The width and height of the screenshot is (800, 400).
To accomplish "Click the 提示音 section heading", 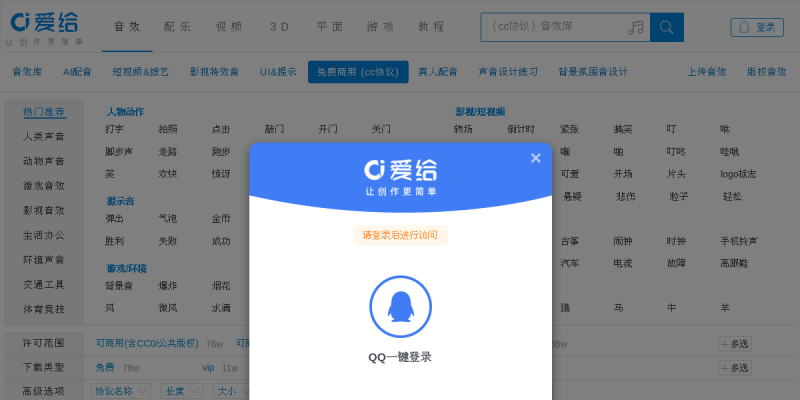I will (x=120, y=201).
